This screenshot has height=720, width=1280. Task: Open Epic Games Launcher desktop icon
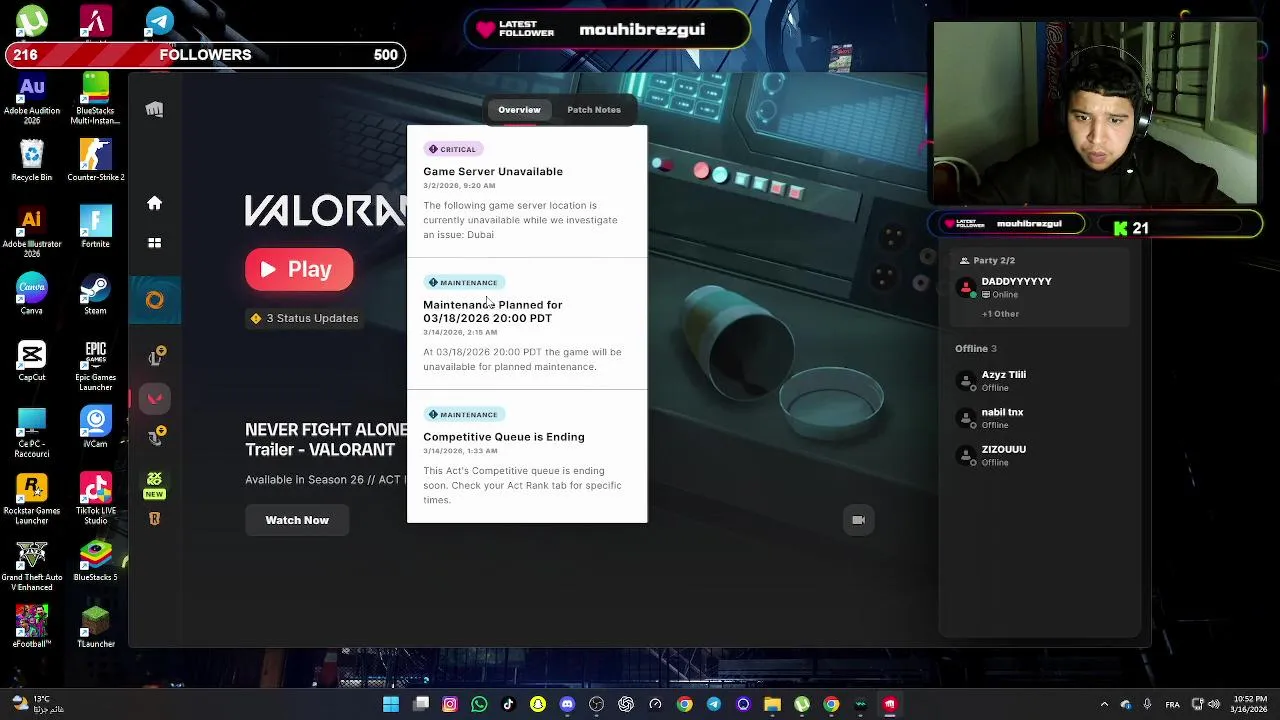[x=96, y=366]
